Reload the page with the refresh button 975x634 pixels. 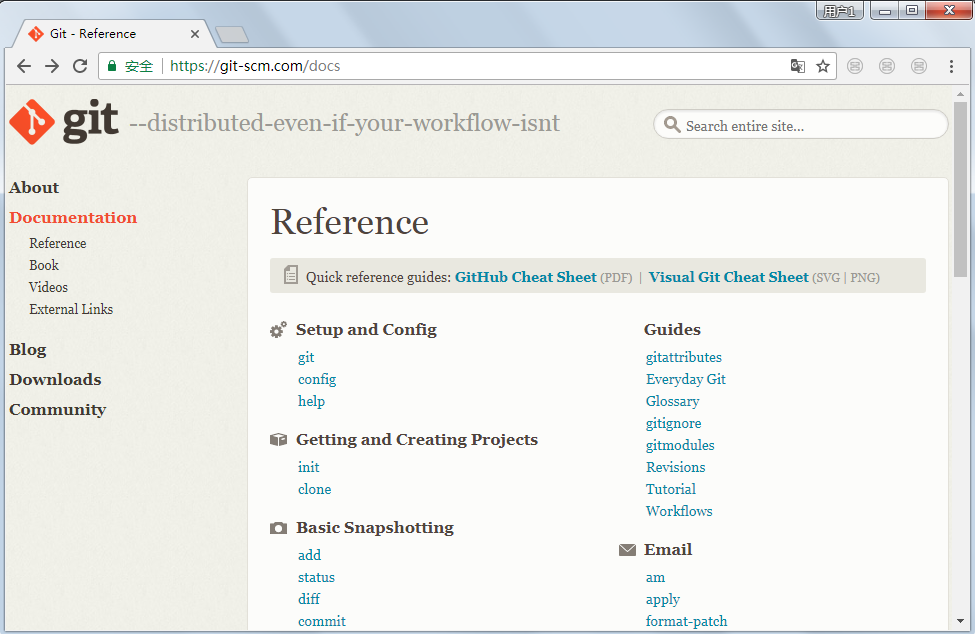(x=80, y=66)
